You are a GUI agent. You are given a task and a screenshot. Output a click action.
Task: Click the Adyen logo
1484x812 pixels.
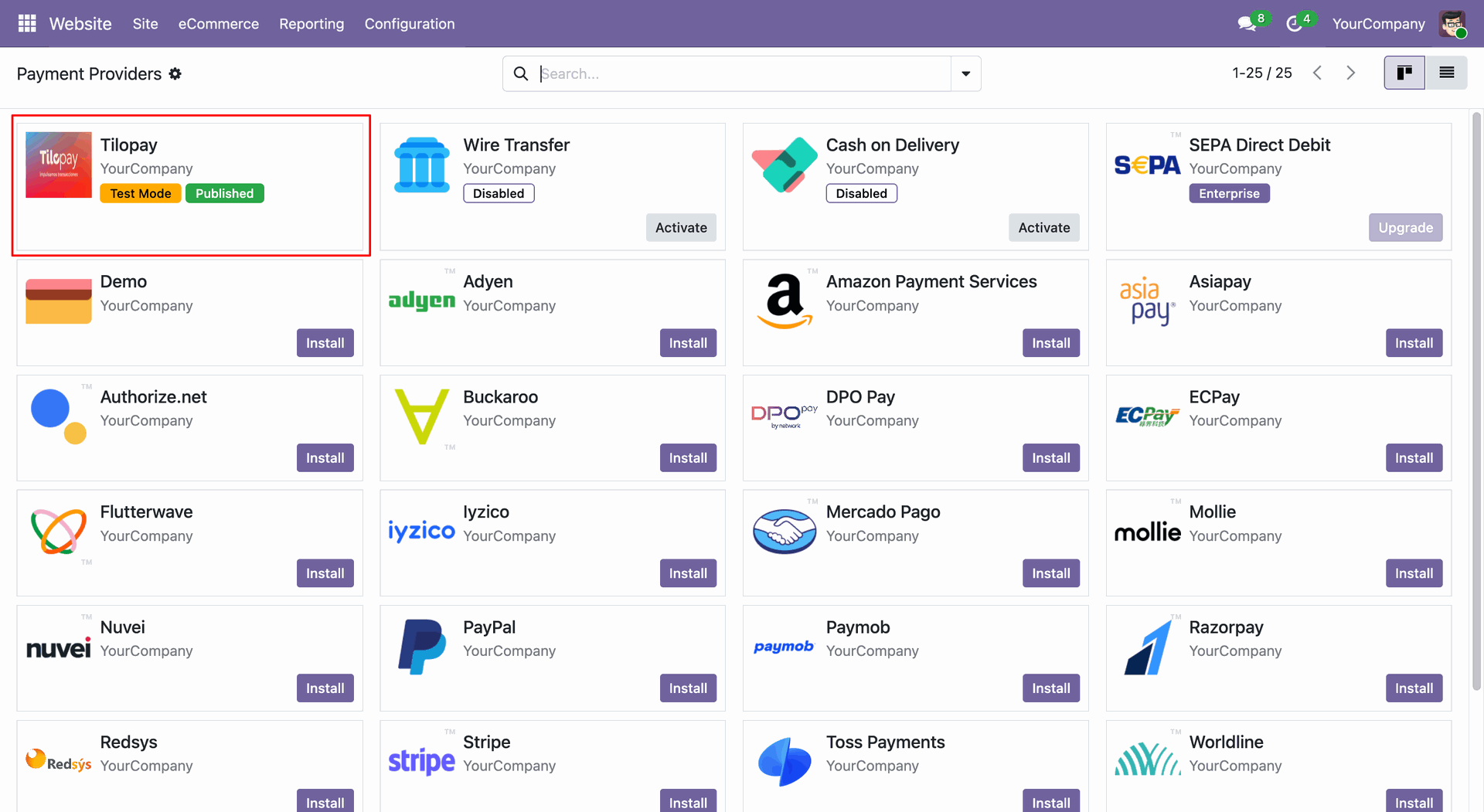[x=422, y=301]
